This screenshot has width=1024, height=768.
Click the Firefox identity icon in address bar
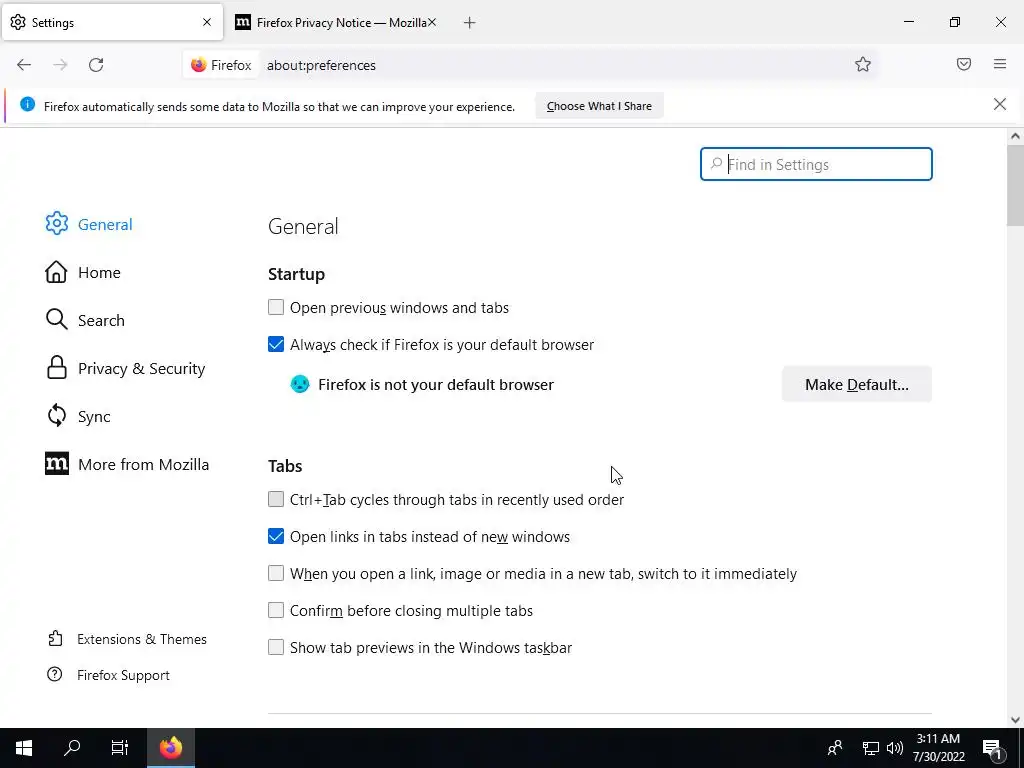pyautogui.click(x=199, y=65)
